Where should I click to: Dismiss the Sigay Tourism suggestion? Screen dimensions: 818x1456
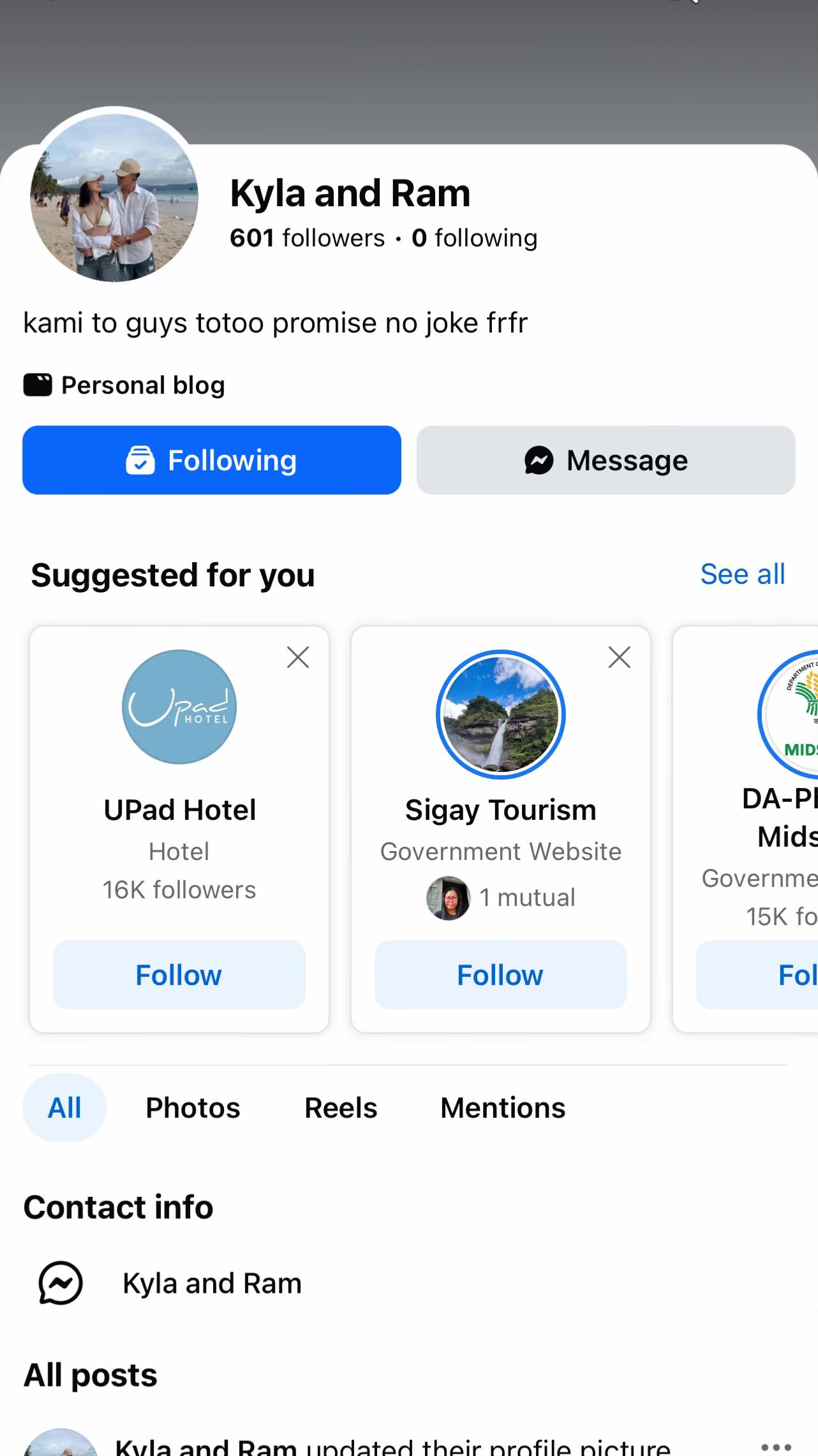(620, 657)
